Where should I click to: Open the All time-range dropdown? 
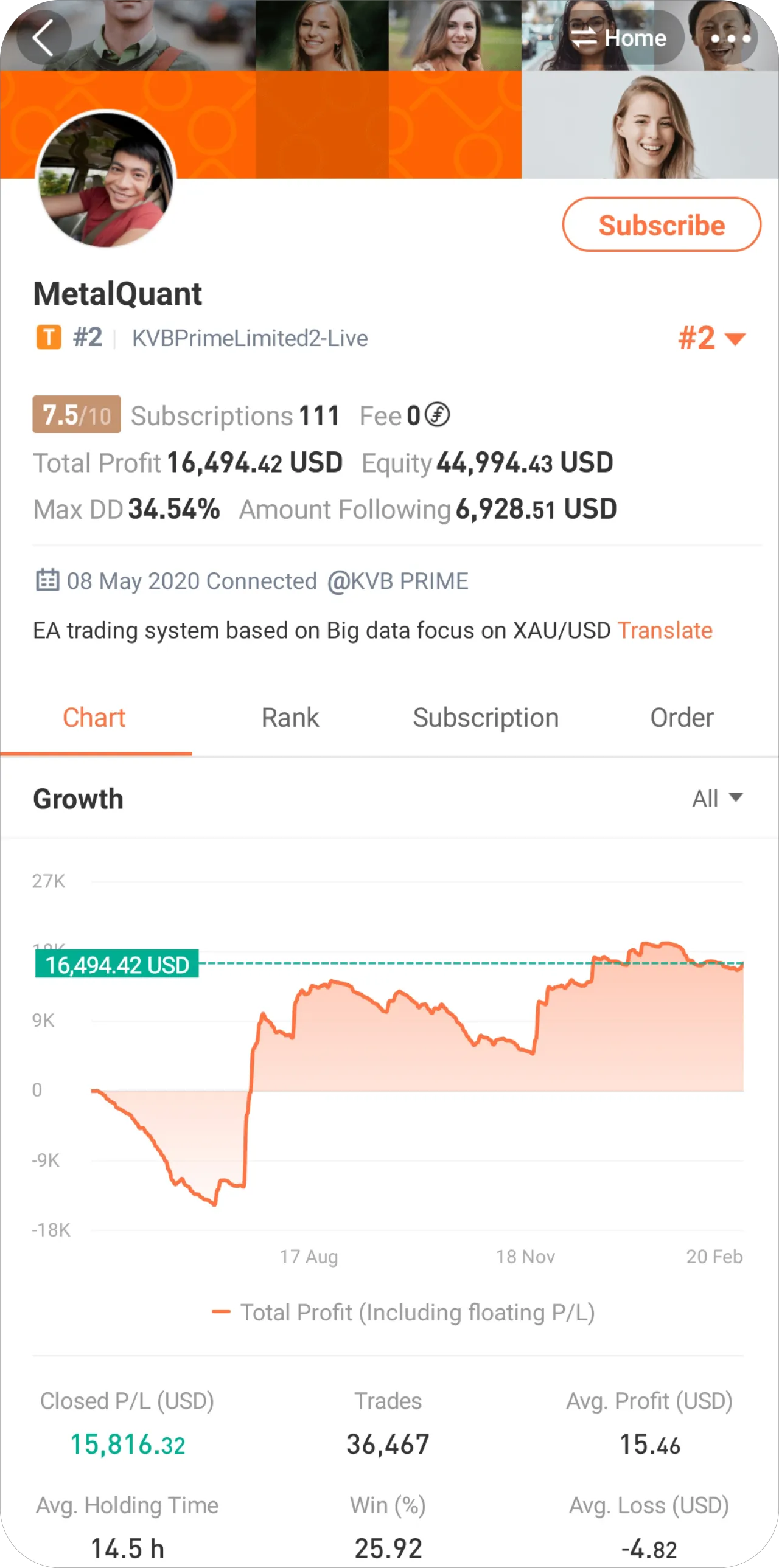point(718,798)
